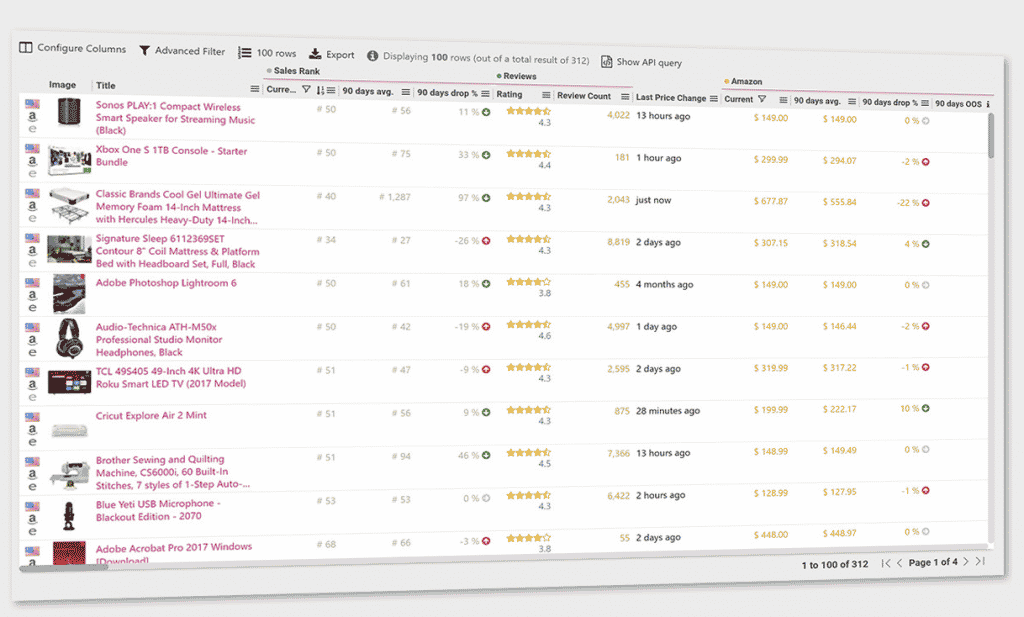Open Review Count column menu icon
Image resolution: width=1024 pixels, height=617 pixels.
[625, 97]
